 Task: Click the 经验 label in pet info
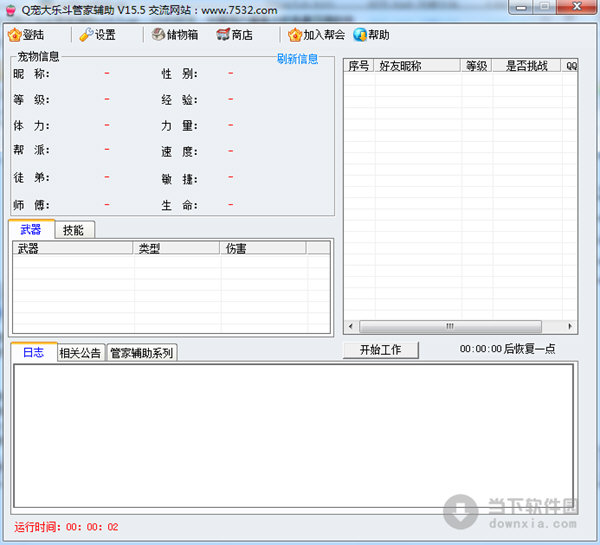point(179,100)
